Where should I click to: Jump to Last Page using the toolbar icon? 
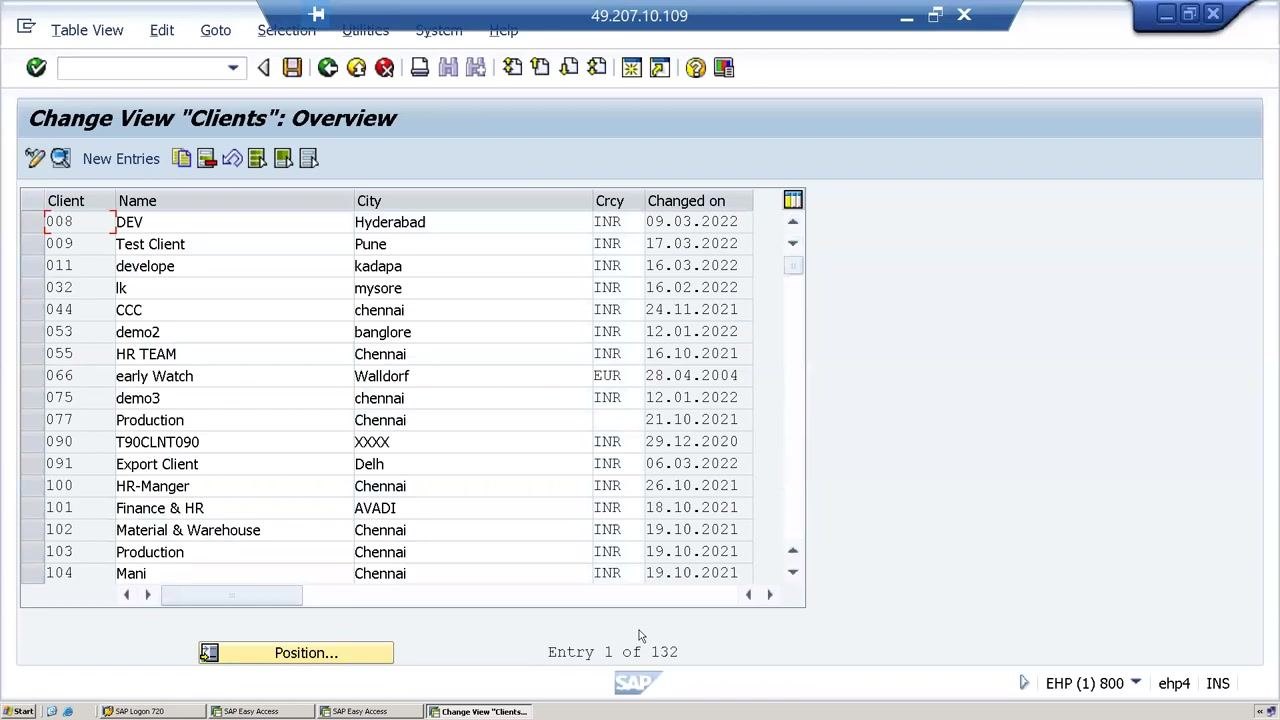597,67
